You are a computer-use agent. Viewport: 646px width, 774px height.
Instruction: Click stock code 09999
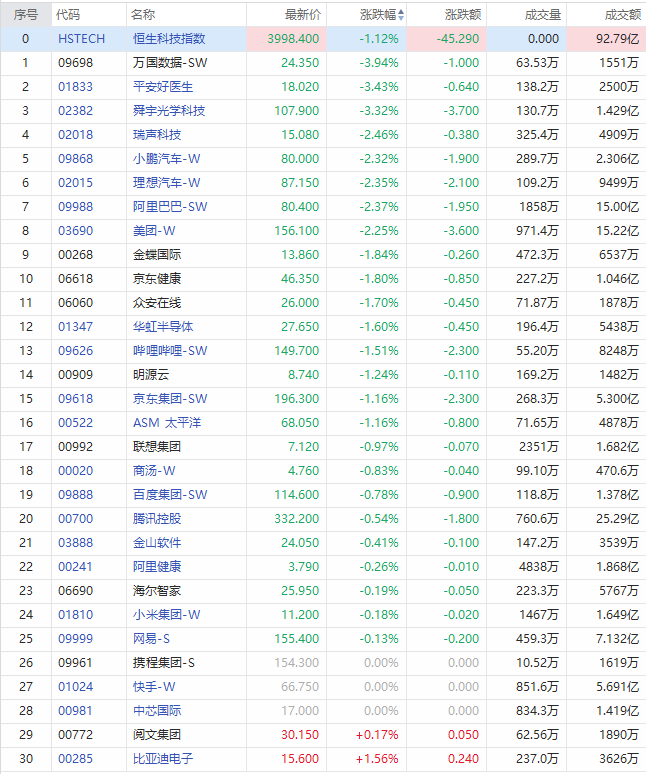click(76, 639)
